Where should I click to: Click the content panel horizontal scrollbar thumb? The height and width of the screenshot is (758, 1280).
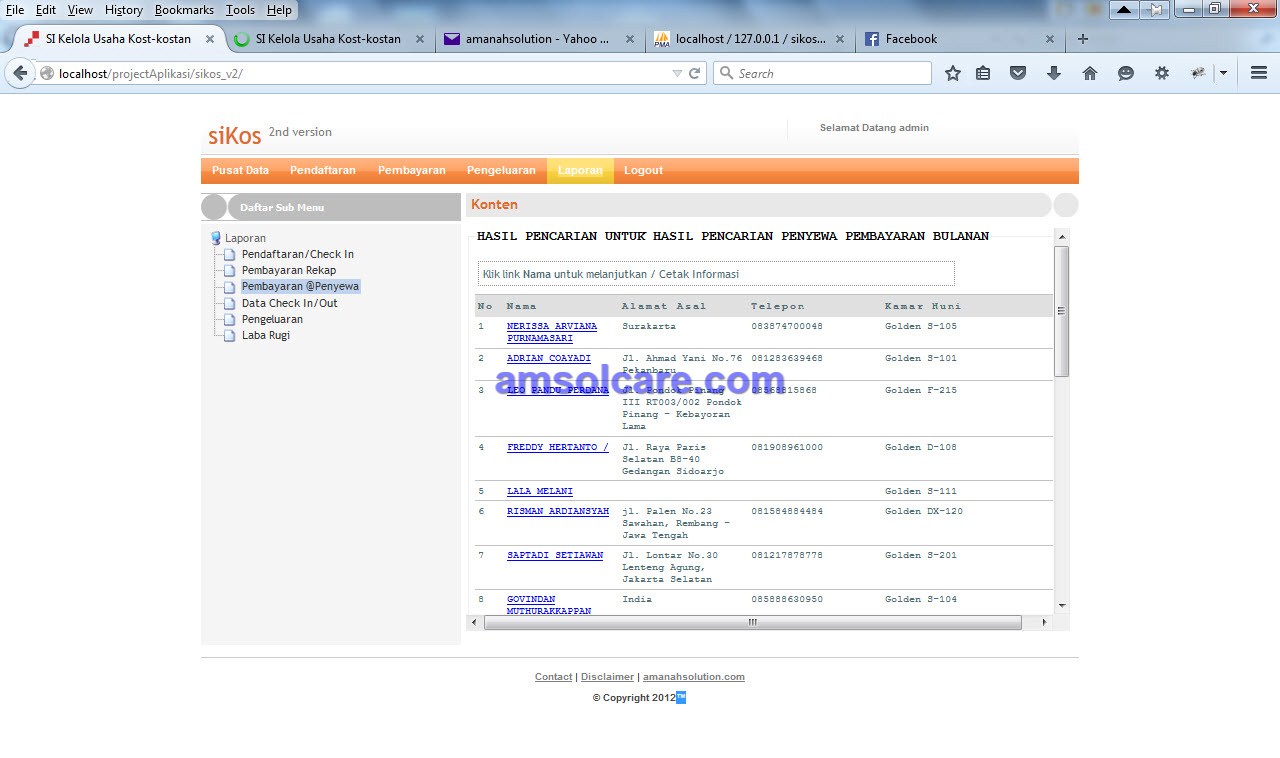[752, 622]
